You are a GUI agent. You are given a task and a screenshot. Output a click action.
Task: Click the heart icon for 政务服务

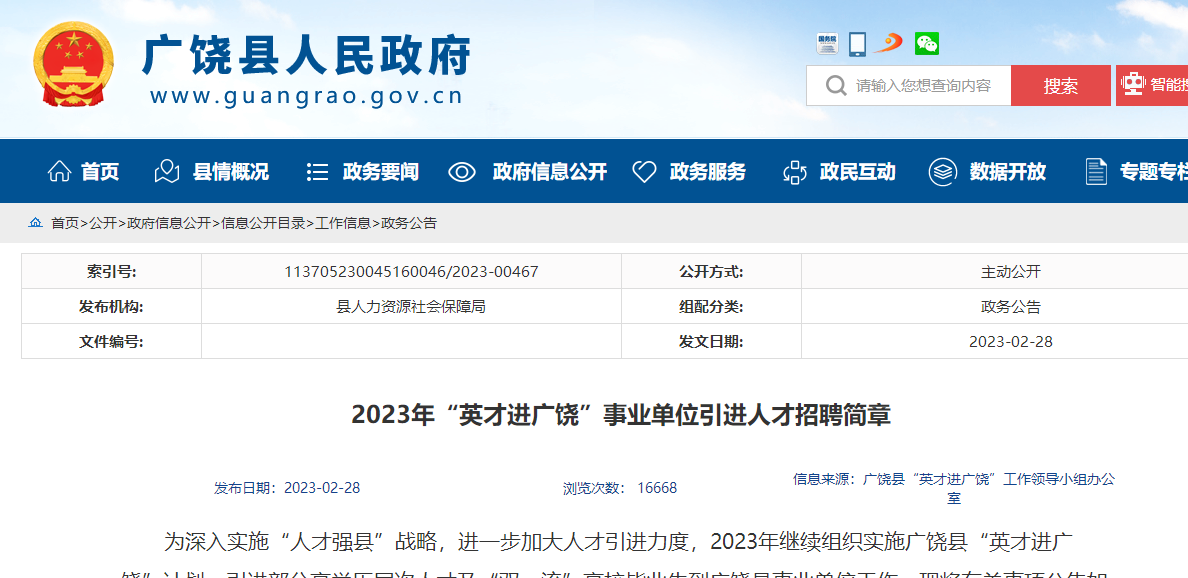coord(644,172)
